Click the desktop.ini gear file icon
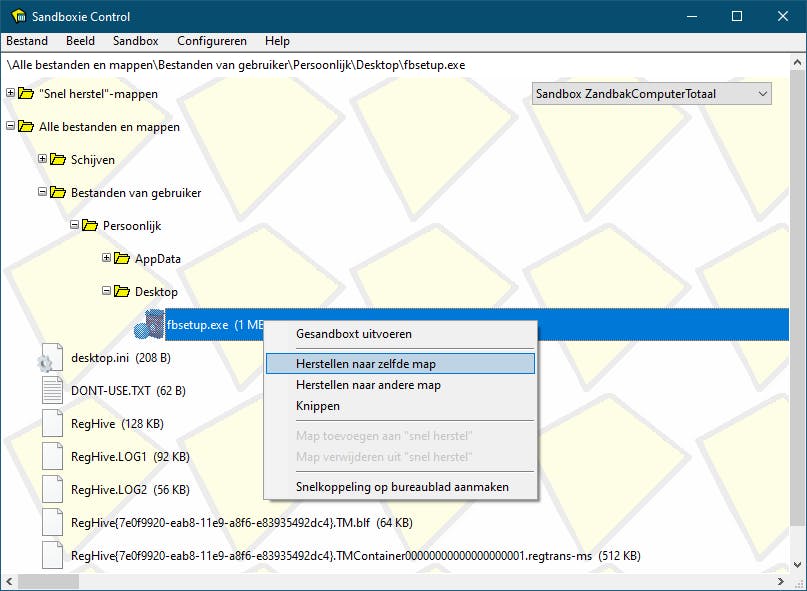The image size is (807, 591). coord(50,358)
